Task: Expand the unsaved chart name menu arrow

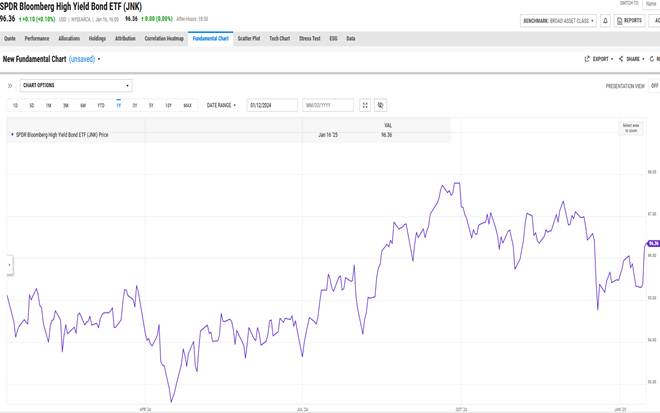Action: click(x=99, y=59)
